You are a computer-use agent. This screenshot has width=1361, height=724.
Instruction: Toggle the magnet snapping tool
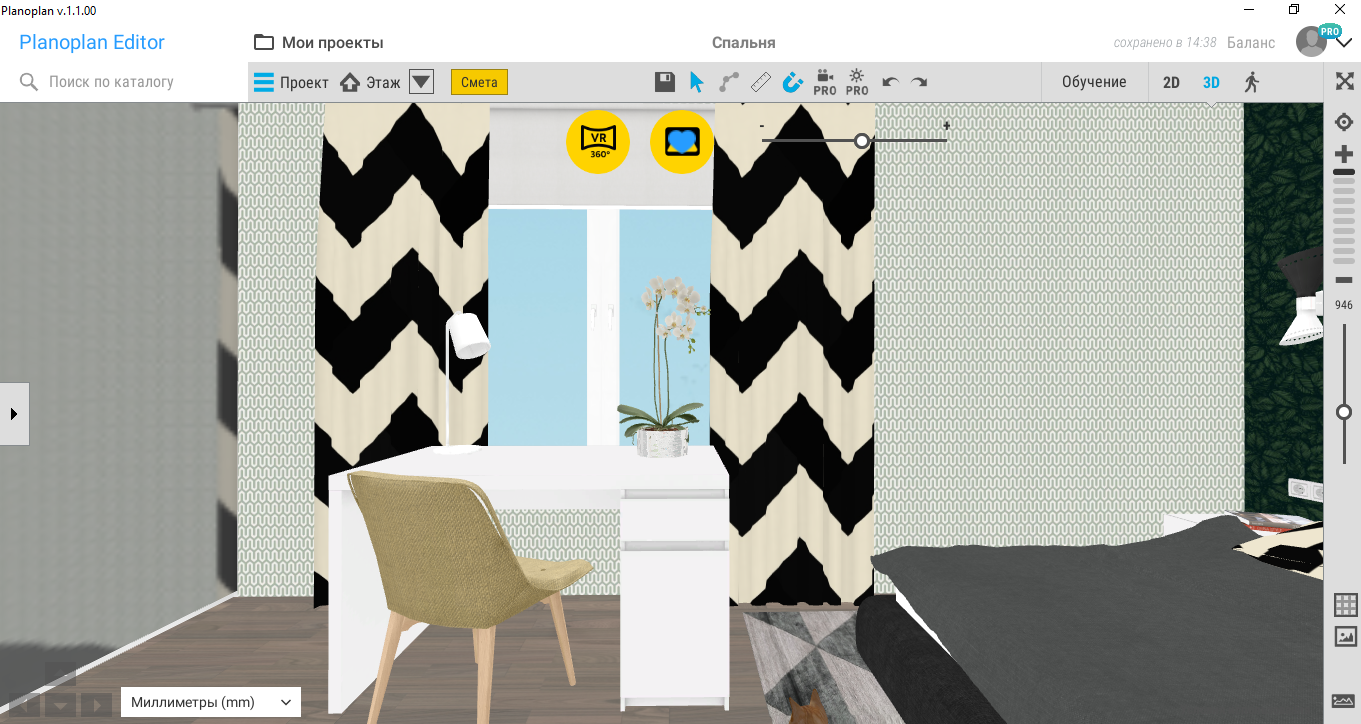(793, 82)
